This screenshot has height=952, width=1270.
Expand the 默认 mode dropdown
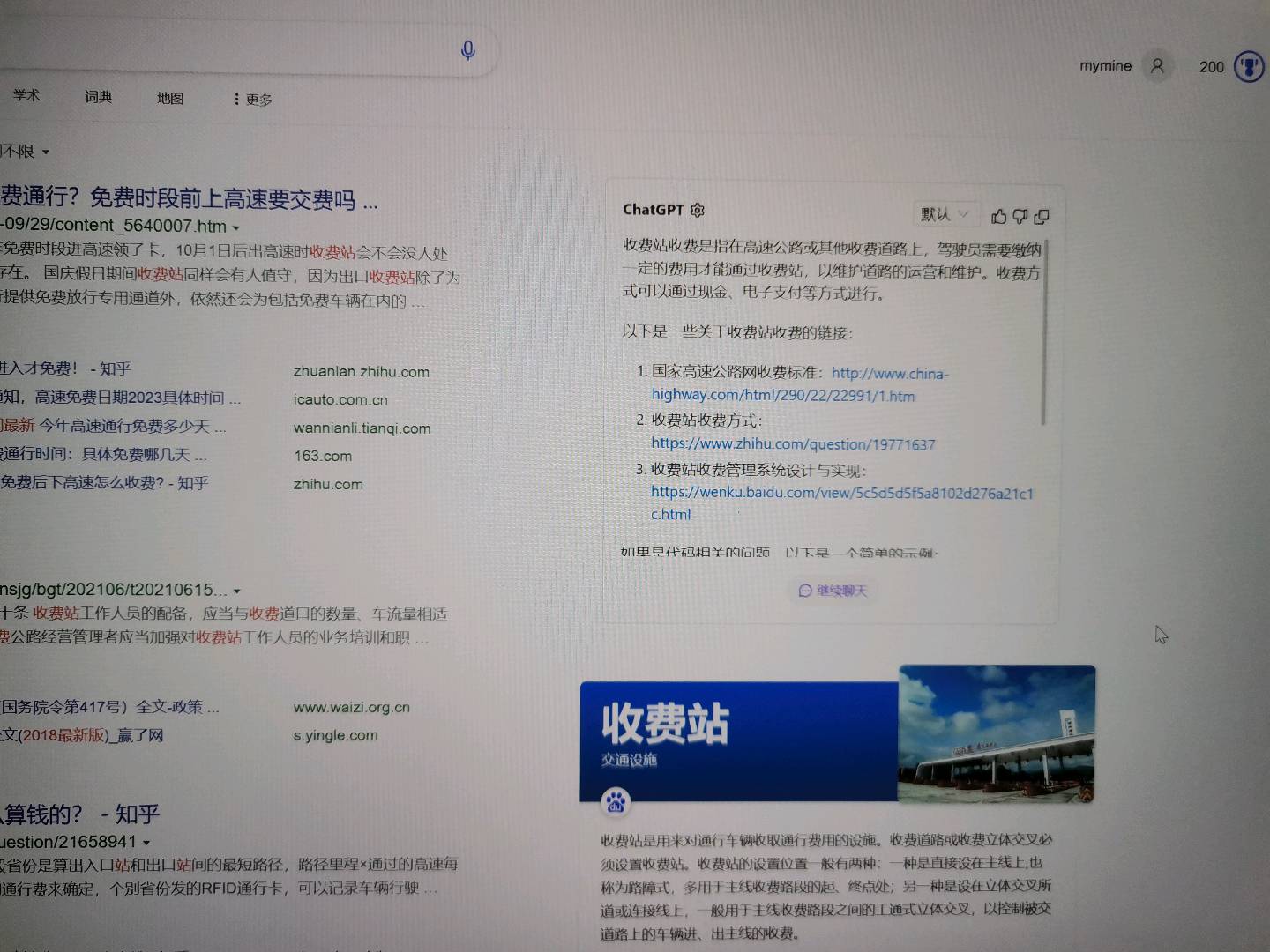pos(945,214)
